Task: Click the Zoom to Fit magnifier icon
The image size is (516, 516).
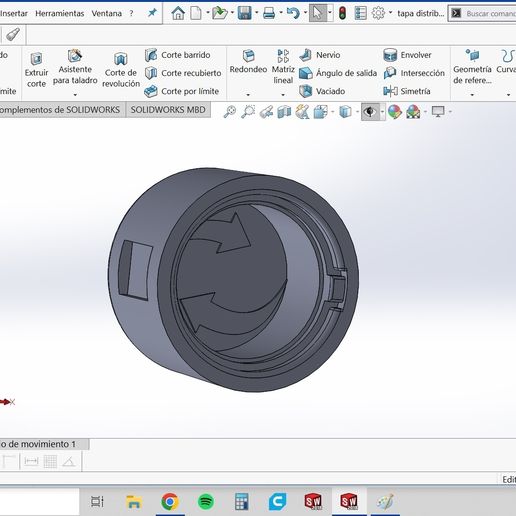Action: 230,112
